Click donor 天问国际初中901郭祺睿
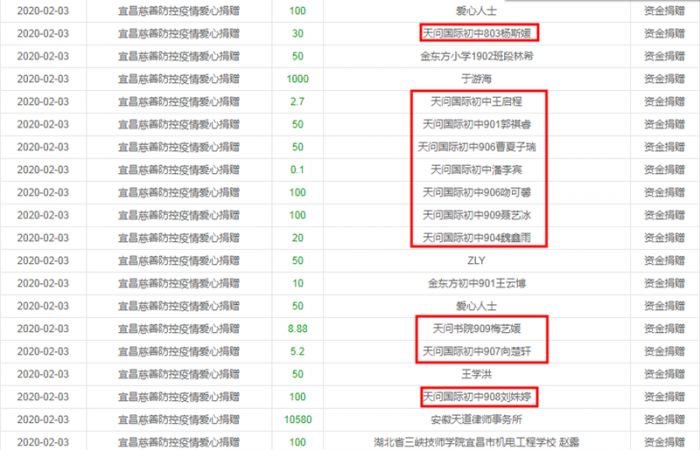The height and width of the screenshot is (450, 700). pyautogui.click(x=476, y=124)
